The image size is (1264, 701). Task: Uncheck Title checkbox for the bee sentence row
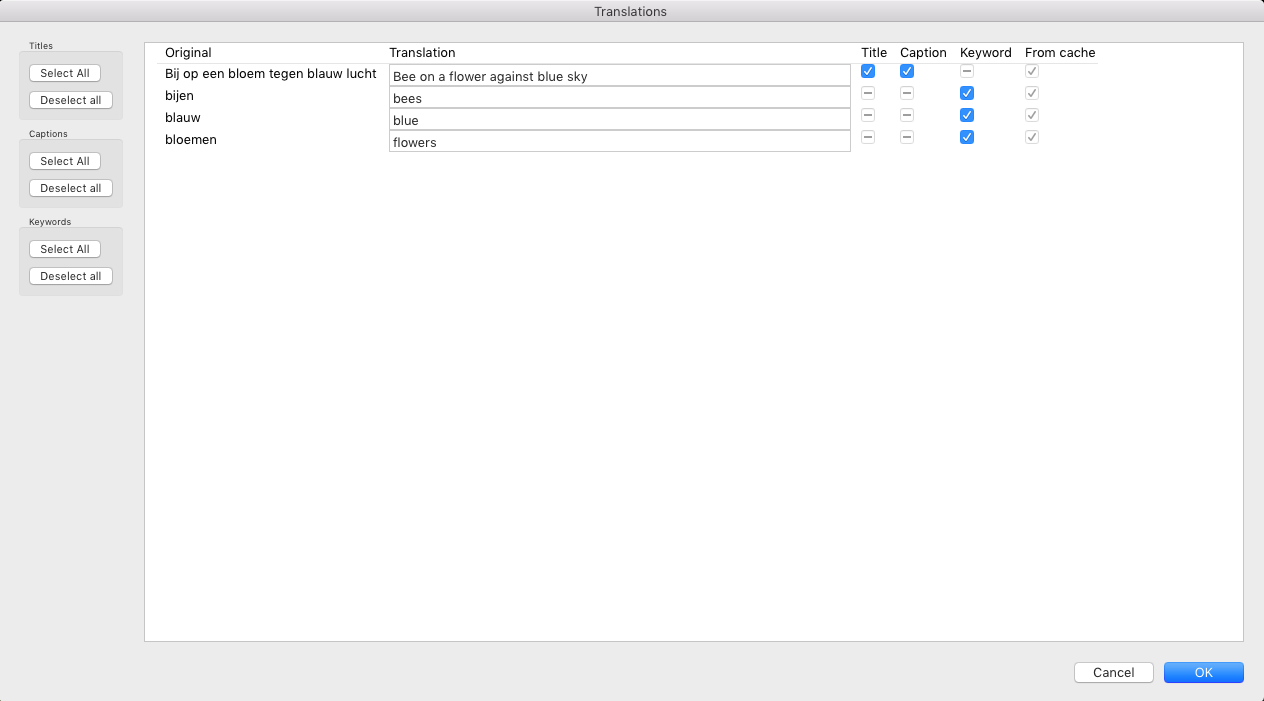click(x=868, y=71)
